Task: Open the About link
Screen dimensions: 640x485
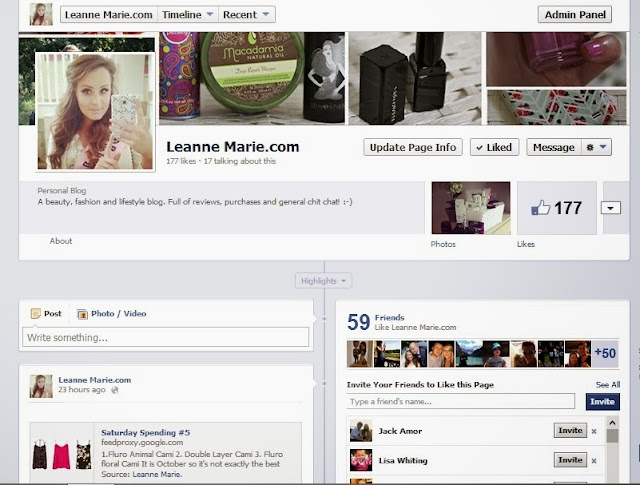Action: click(x=61, y=241)
